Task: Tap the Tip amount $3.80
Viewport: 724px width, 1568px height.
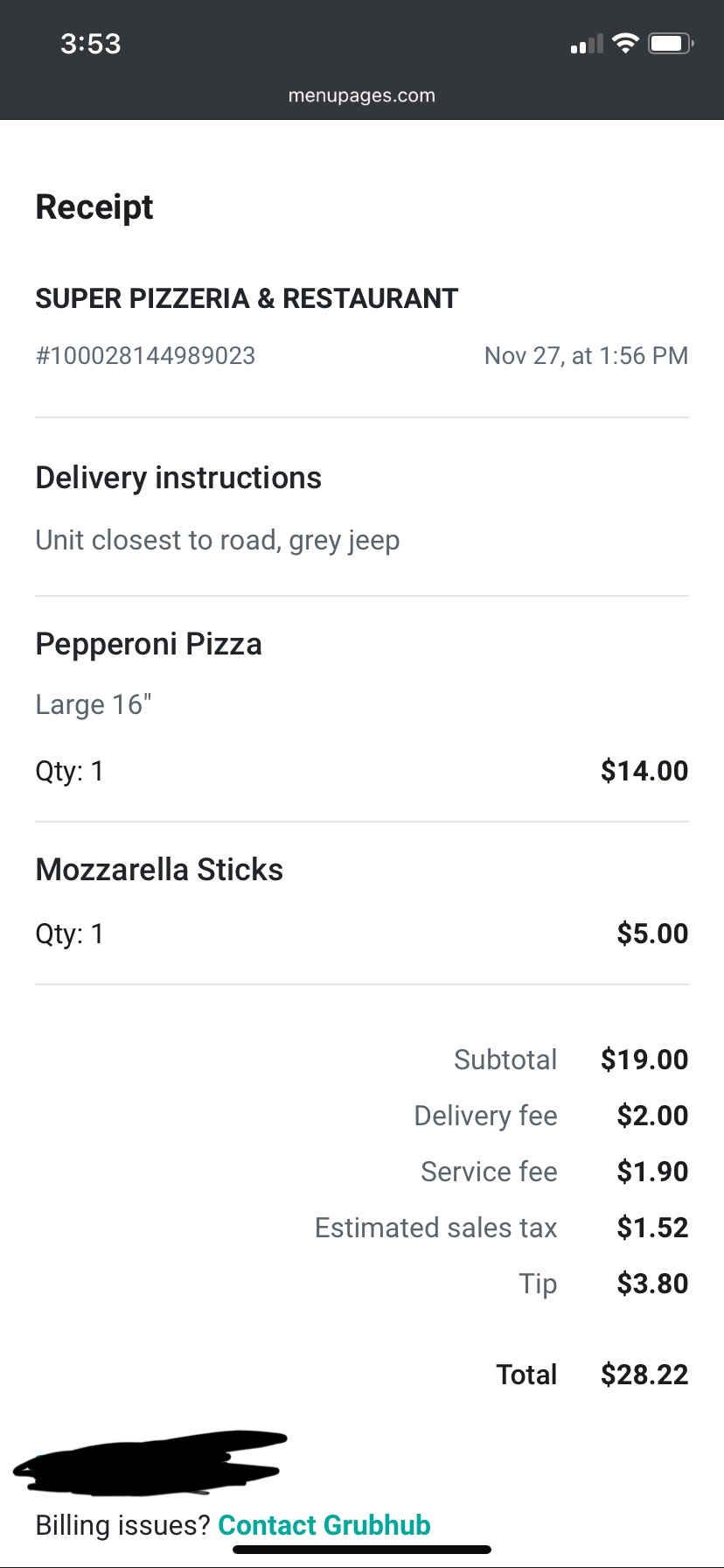Action: point(652,1284)
